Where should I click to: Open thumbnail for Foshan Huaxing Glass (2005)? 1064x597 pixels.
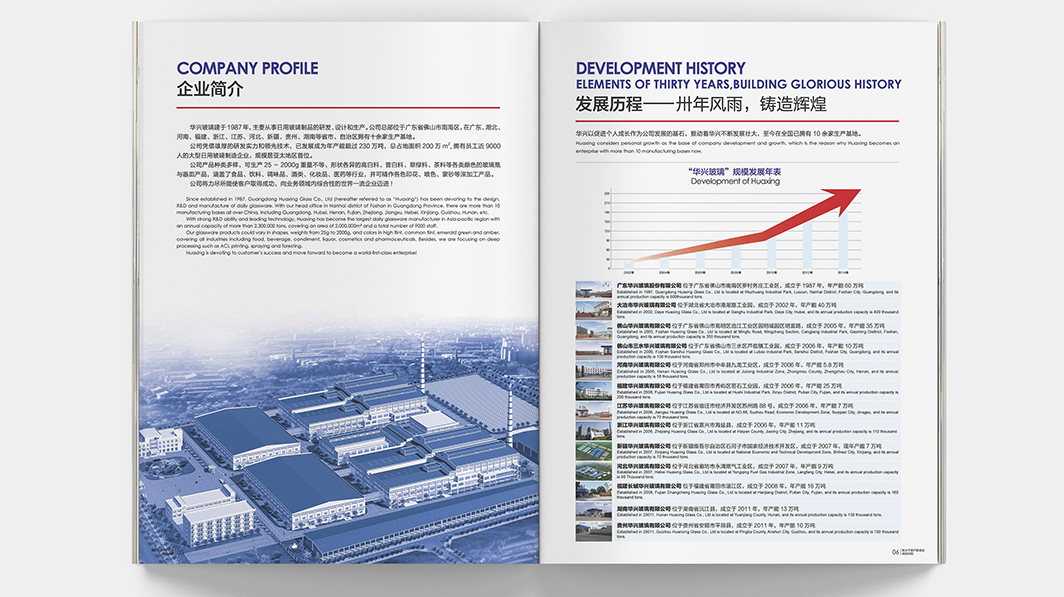pyautogui.click(x=594, y=330)
